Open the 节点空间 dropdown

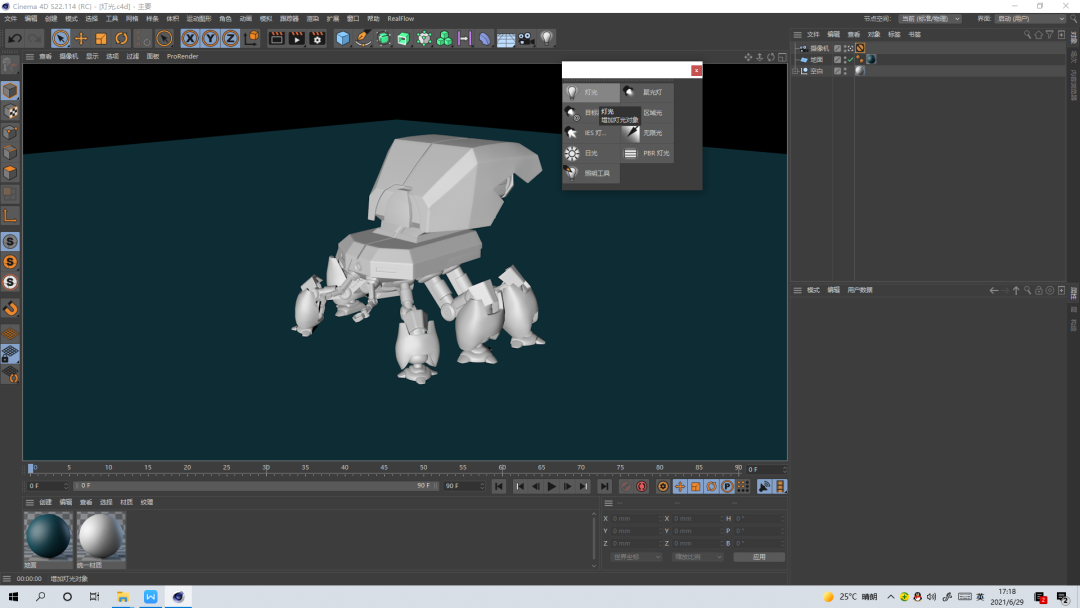[x=929, y=19]
